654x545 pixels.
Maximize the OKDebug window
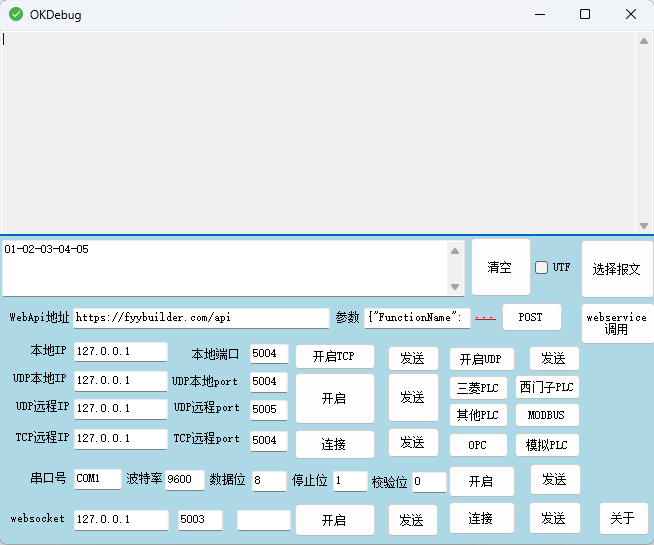[x=585, y=14]
